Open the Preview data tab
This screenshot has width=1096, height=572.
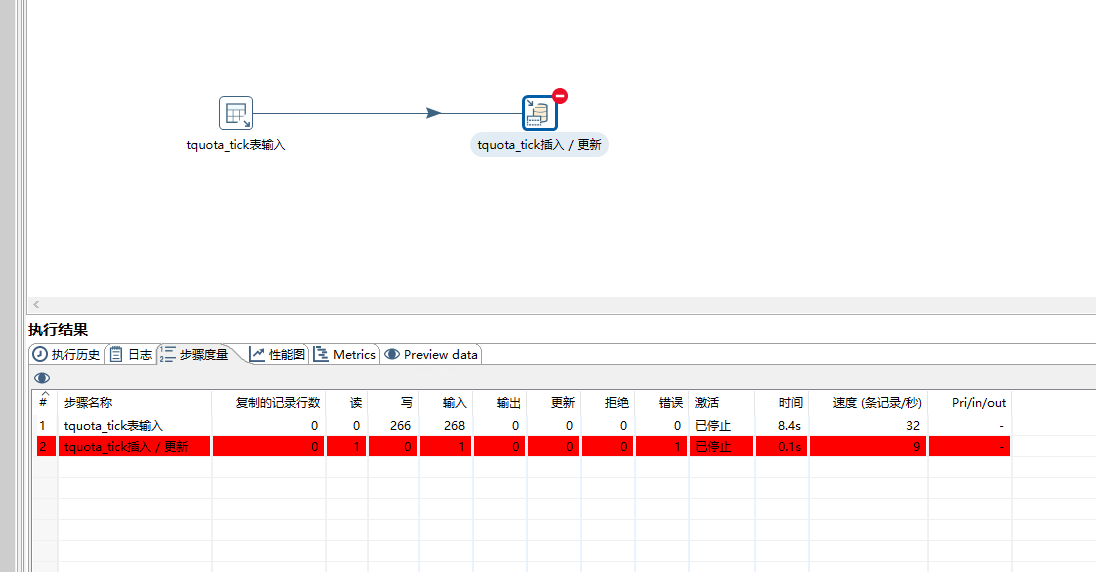(431, 355)
